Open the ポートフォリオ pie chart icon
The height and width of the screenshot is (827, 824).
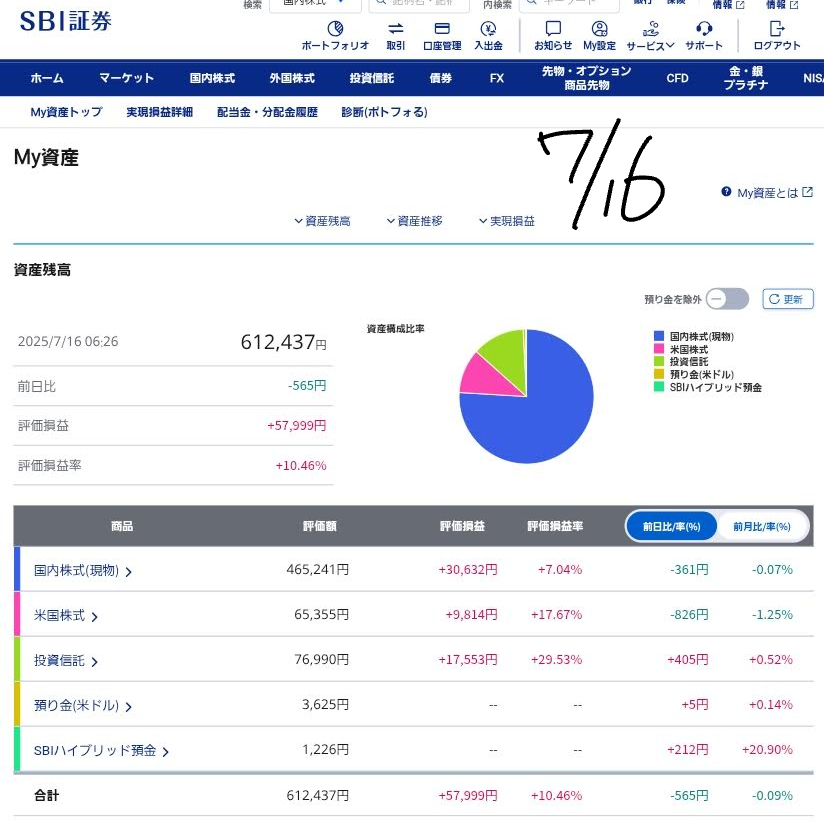click(x=335, y=28)
